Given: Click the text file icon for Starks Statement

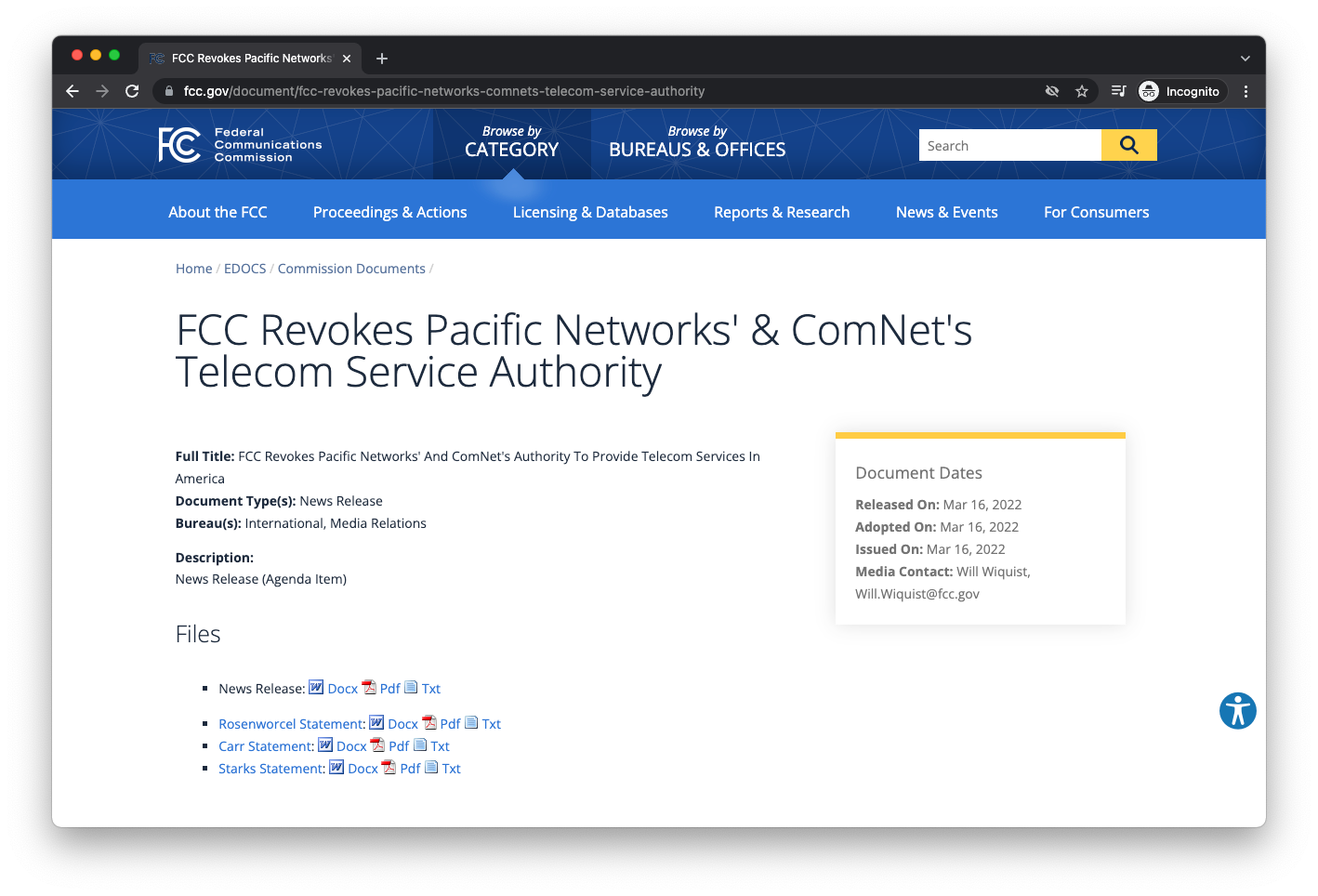Looking at the screenshot, I should [431, 767].
